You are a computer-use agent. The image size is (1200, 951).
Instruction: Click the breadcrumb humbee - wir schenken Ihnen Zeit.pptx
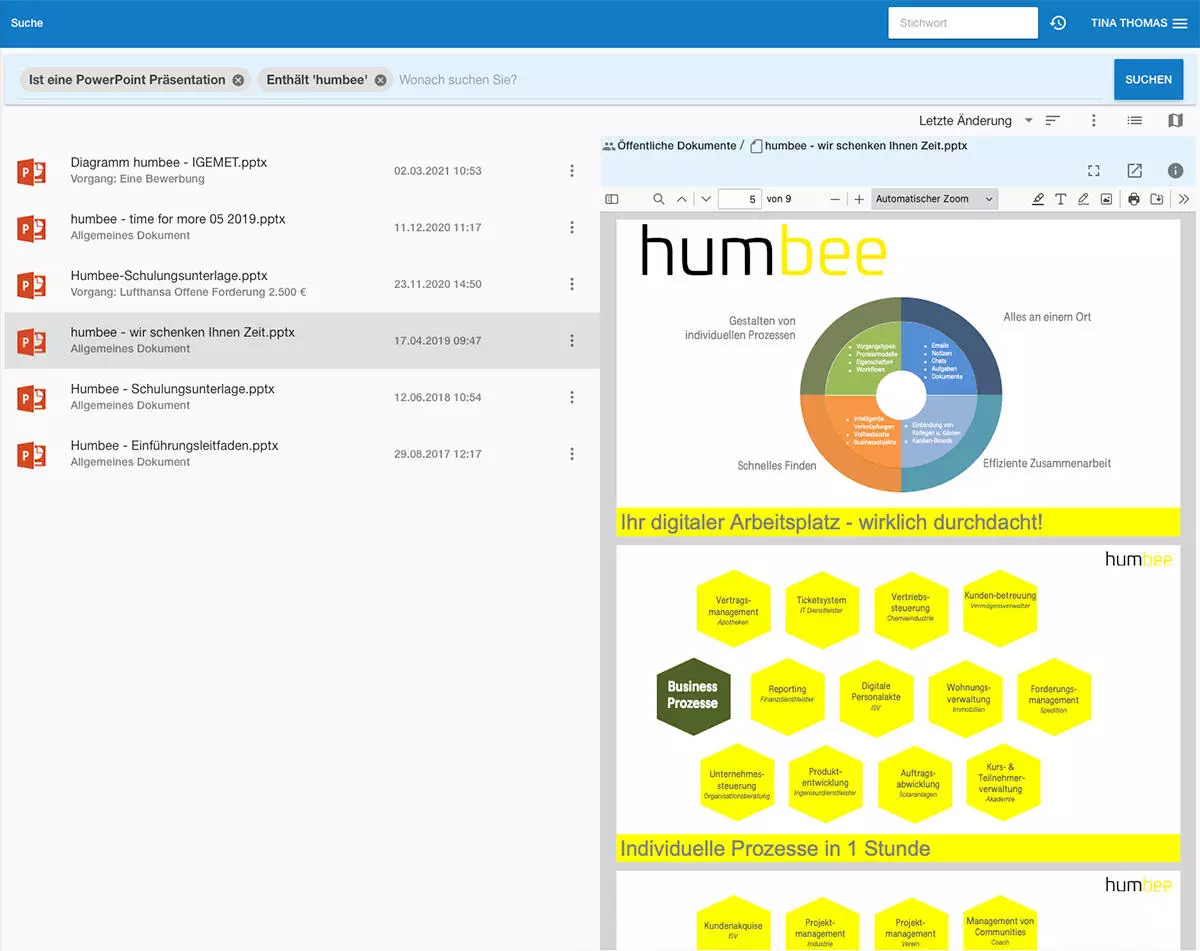click(866, 146)
